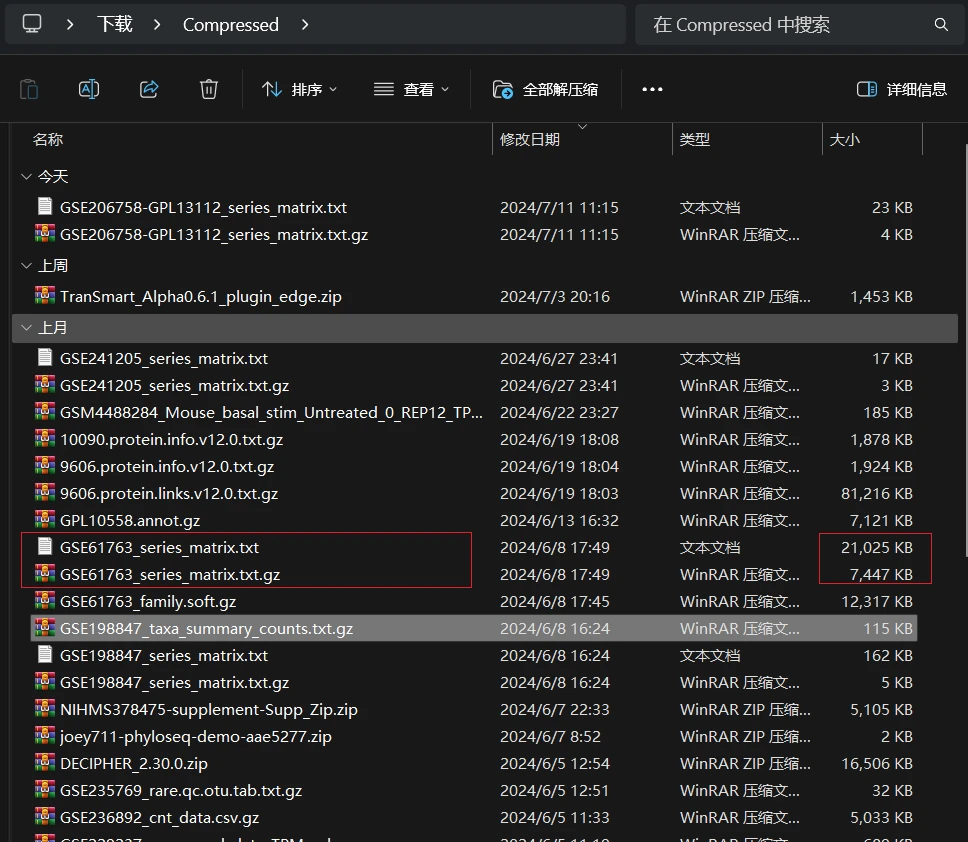Click the paste clipboard icon in toolbar
Screen dimensions: 968x842
[29, 90]
